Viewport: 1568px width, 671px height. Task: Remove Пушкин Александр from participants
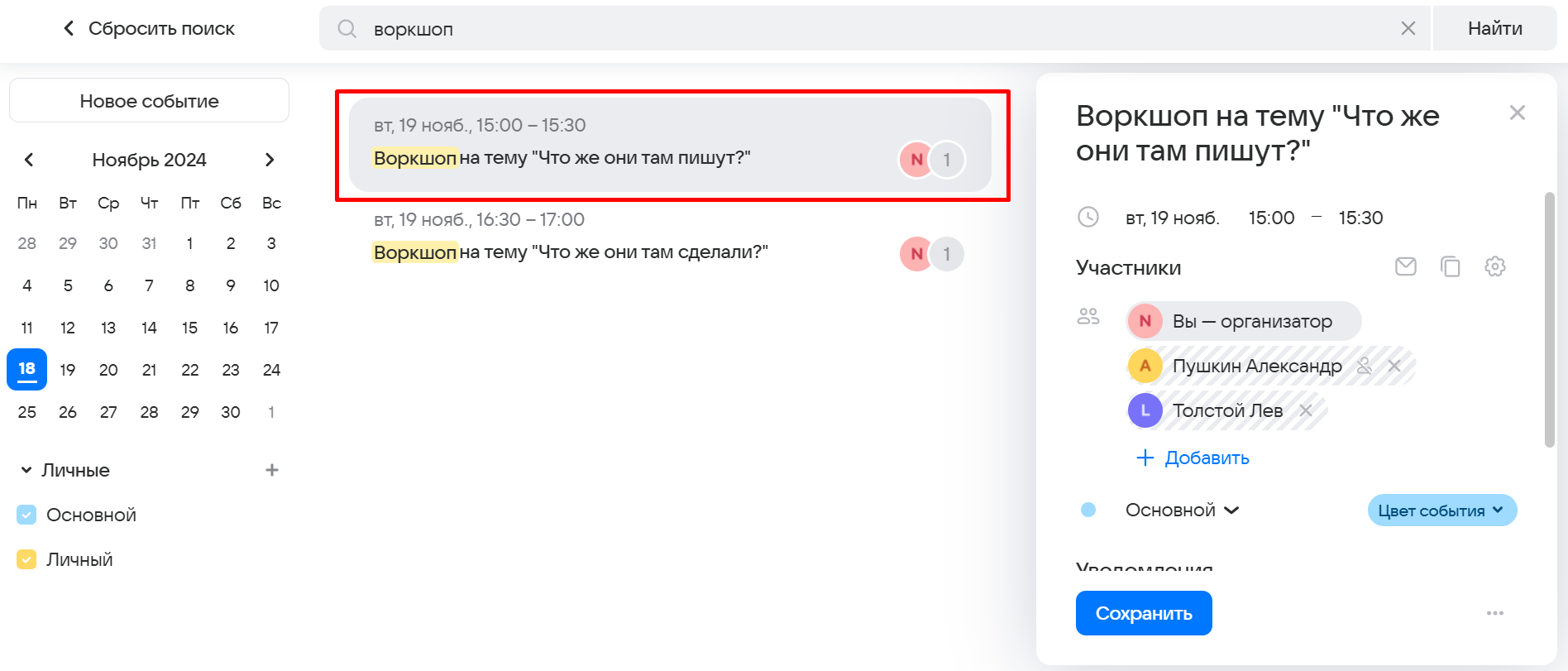(x=1394, y=366)
